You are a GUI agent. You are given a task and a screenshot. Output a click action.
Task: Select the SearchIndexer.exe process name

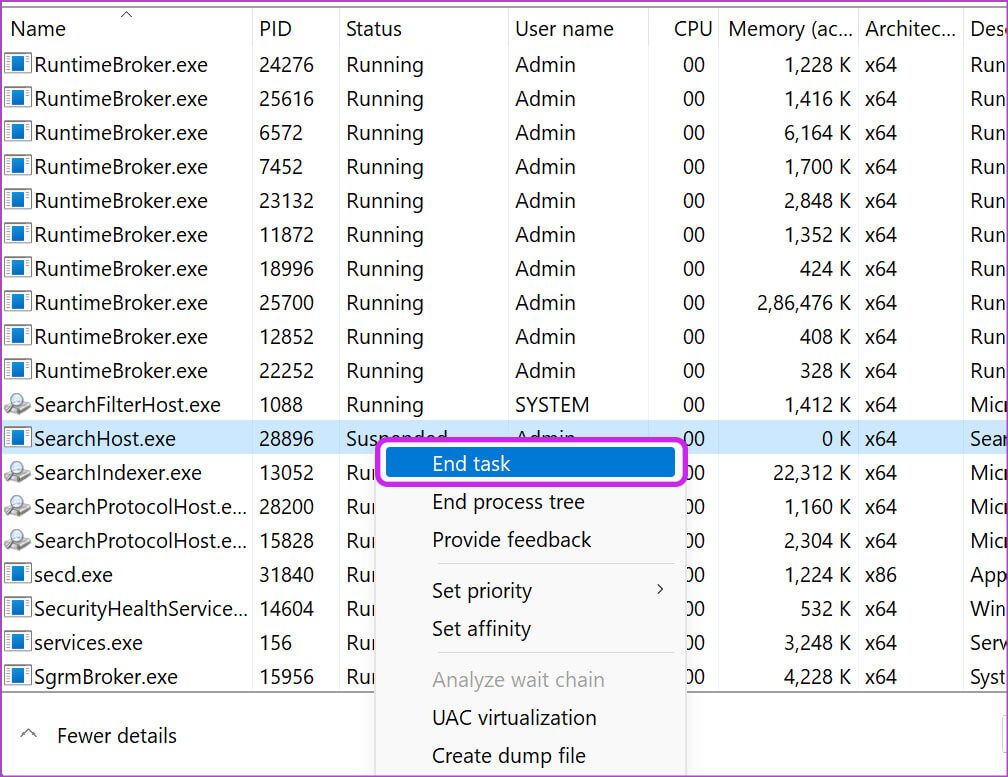click(118, 472)
